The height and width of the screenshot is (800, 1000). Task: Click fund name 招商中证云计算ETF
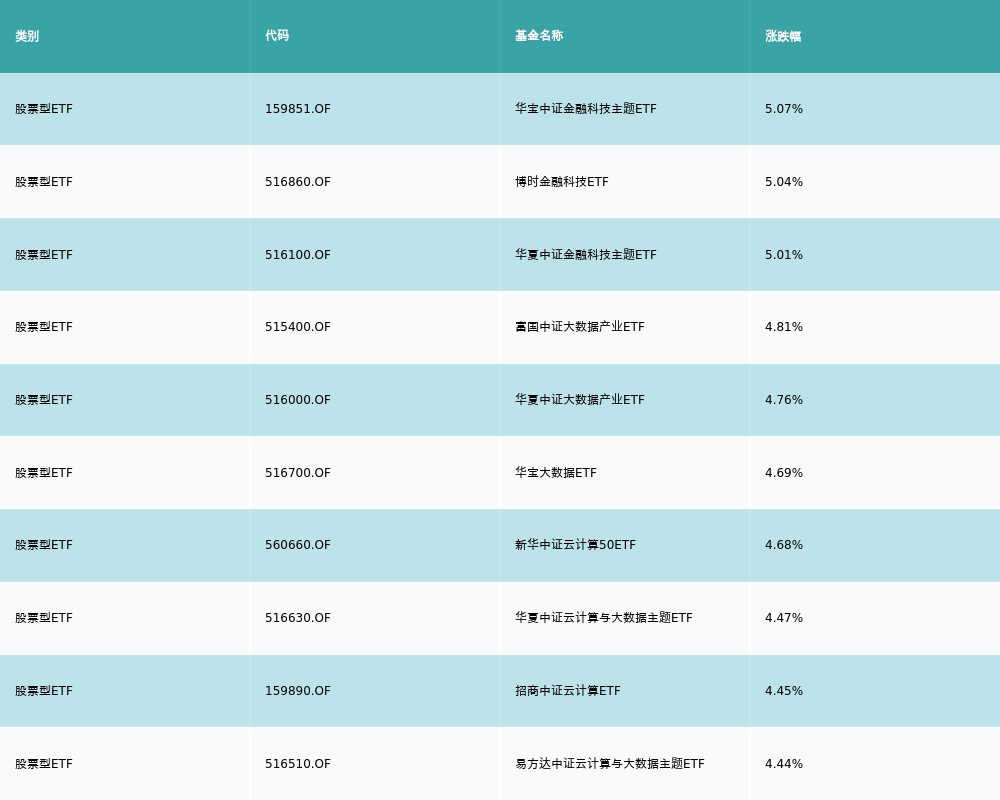(568, 691)
